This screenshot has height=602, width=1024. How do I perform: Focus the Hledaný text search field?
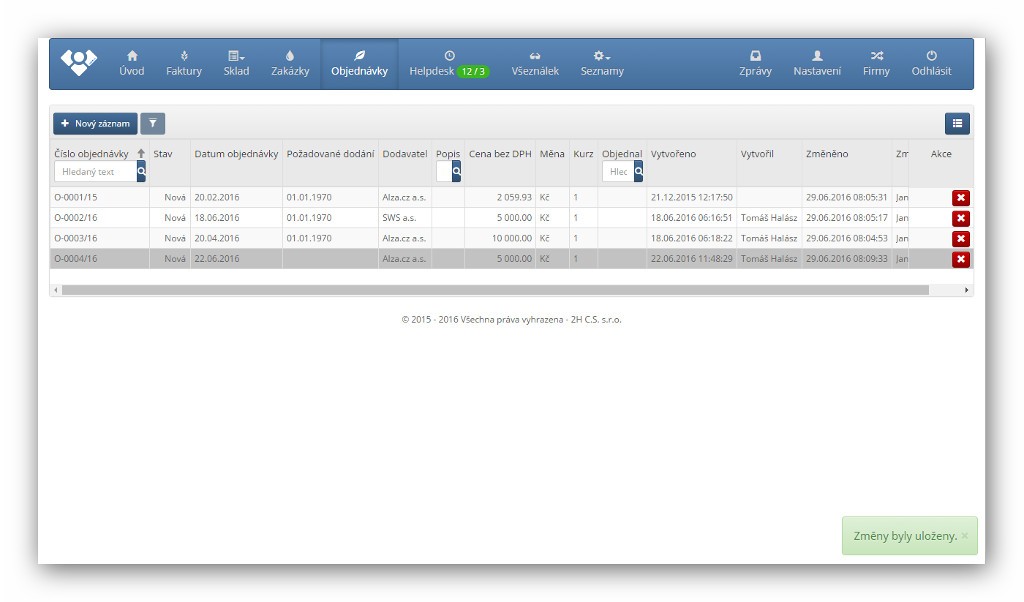click(x=95, y=172)
